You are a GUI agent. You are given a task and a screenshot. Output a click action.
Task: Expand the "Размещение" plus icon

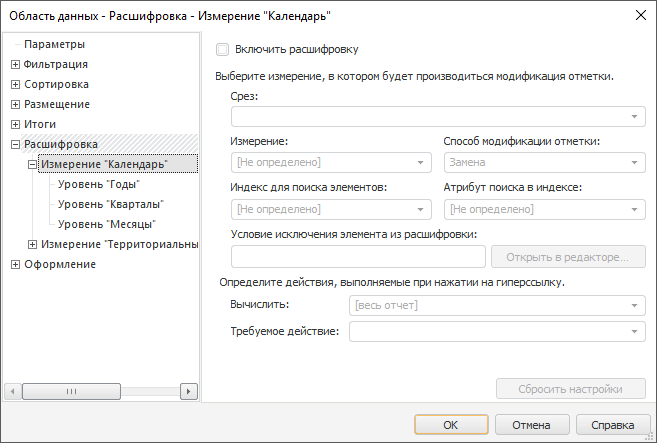pyautogui.click(x=15, y=104)
